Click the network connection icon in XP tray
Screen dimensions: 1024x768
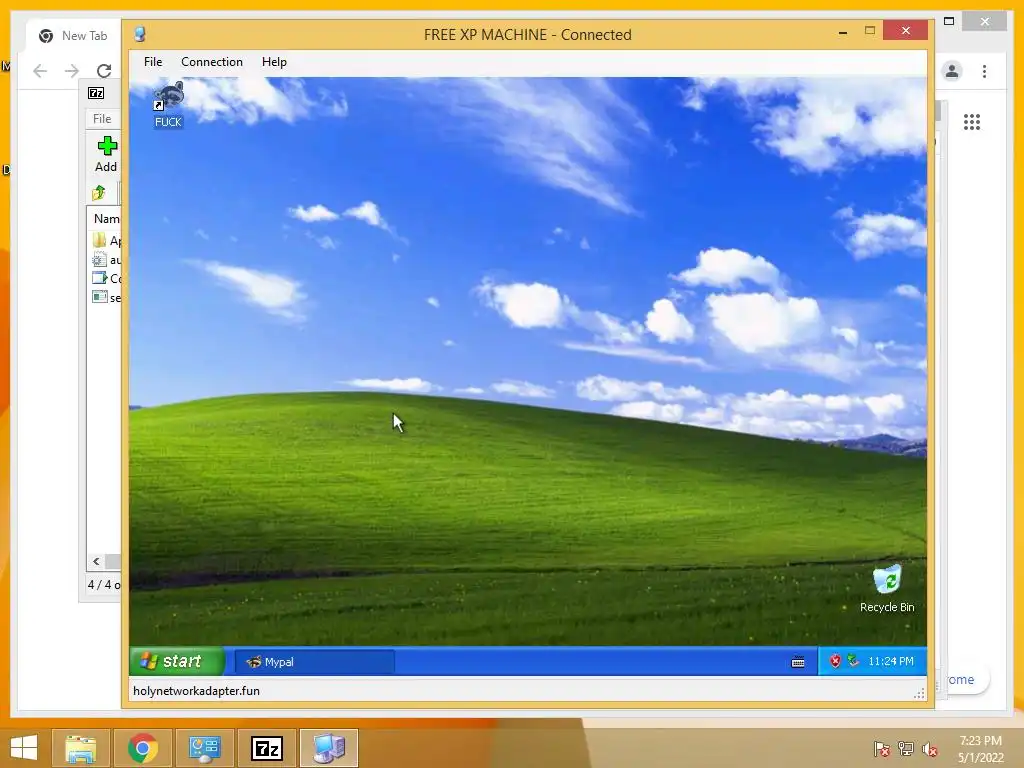click(x=853, y=660)
